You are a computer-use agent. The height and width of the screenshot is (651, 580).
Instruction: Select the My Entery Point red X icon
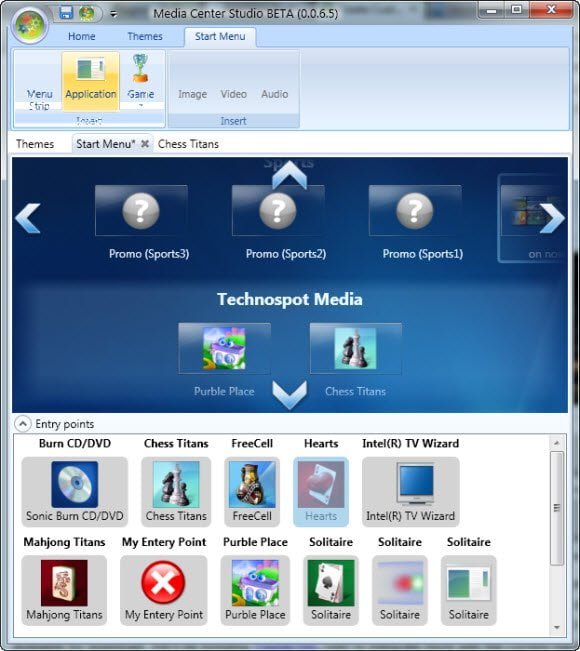click(163, 582)
